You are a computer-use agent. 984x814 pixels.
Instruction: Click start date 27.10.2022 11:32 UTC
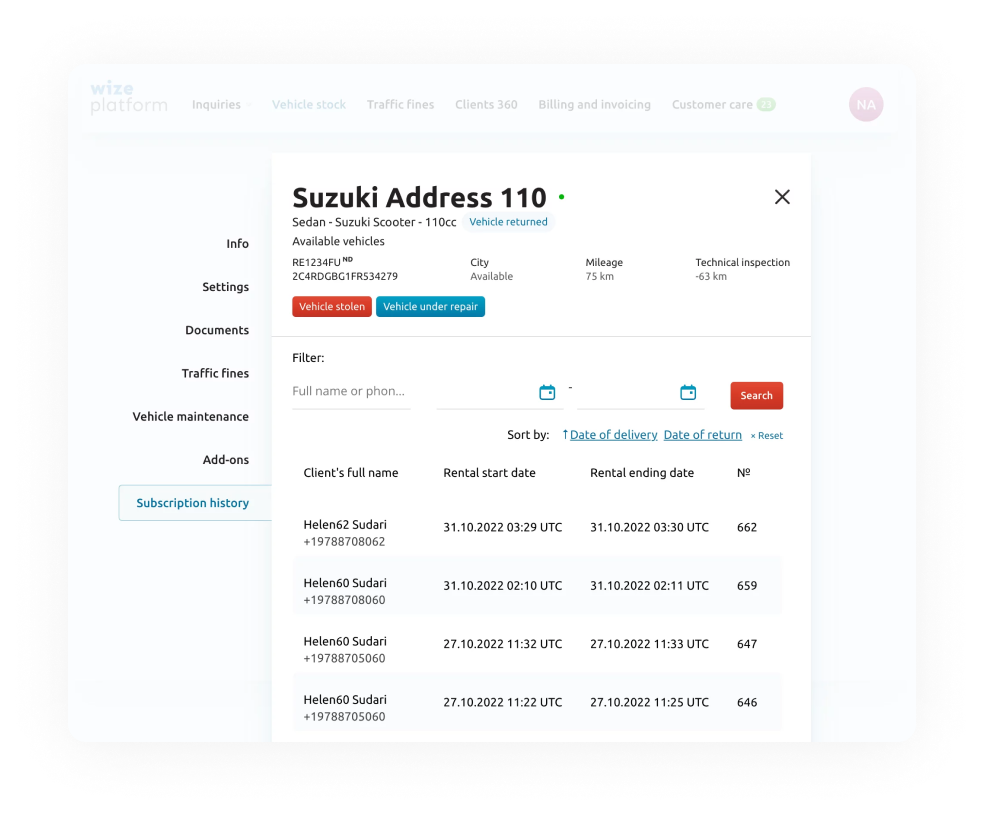[503, 644]
